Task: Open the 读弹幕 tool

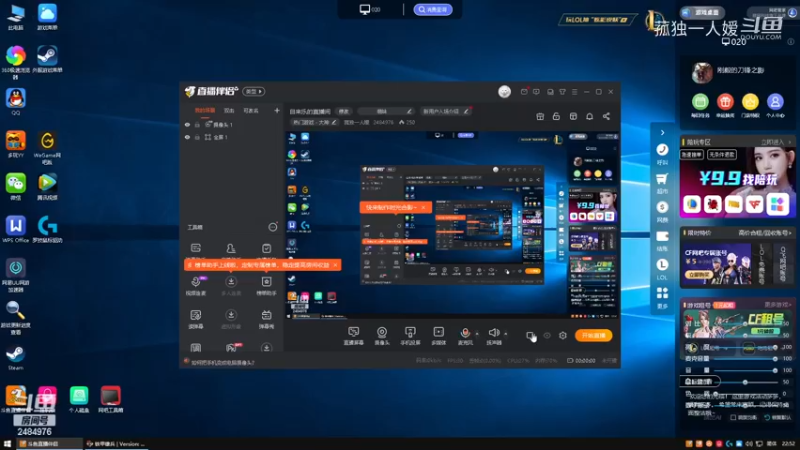Action: tap(196, 319)
